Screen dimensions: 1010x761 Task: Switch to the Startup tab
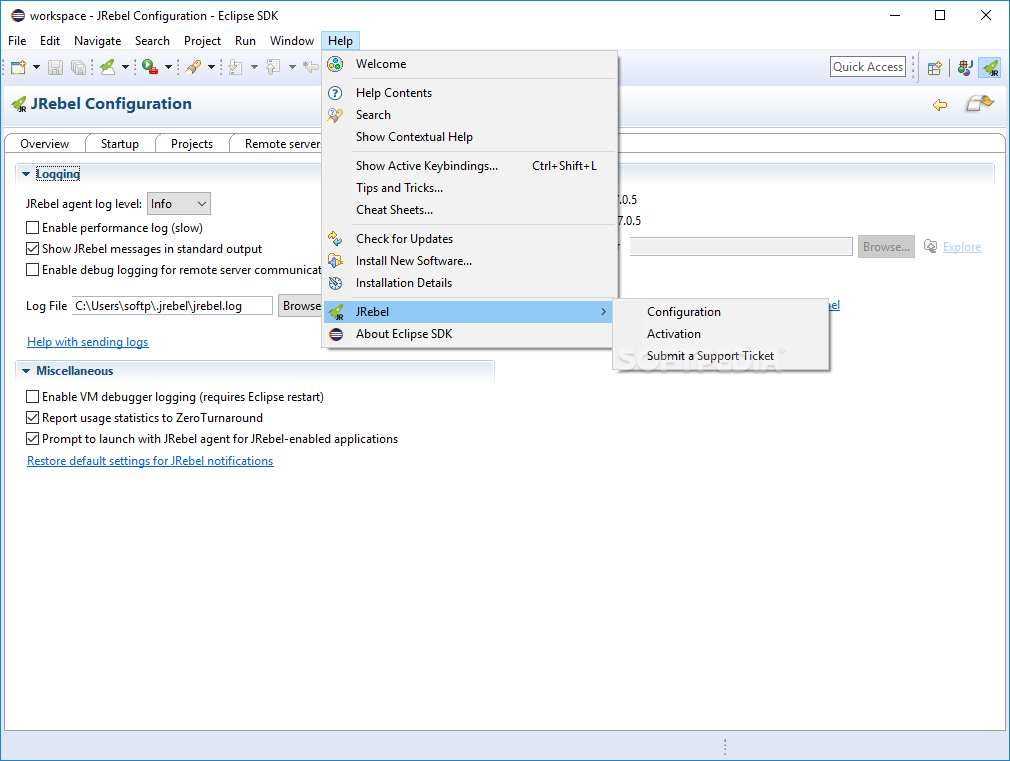[120, 144]
